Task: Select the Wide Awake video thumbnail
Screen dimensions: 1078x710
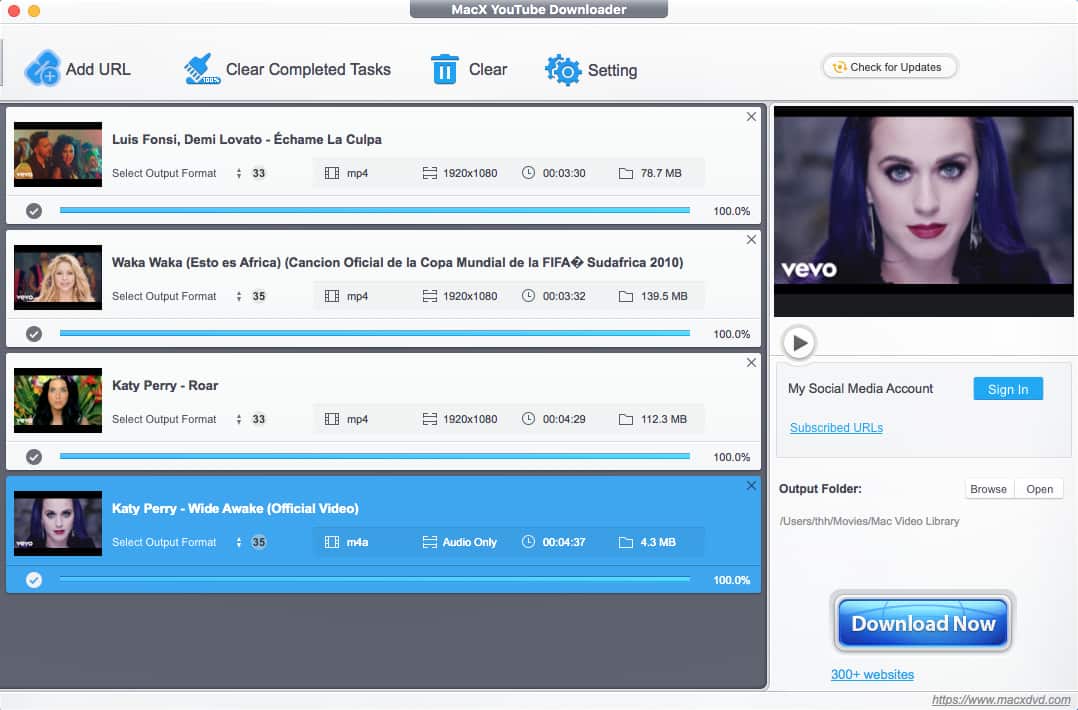Action: [57, 523]
